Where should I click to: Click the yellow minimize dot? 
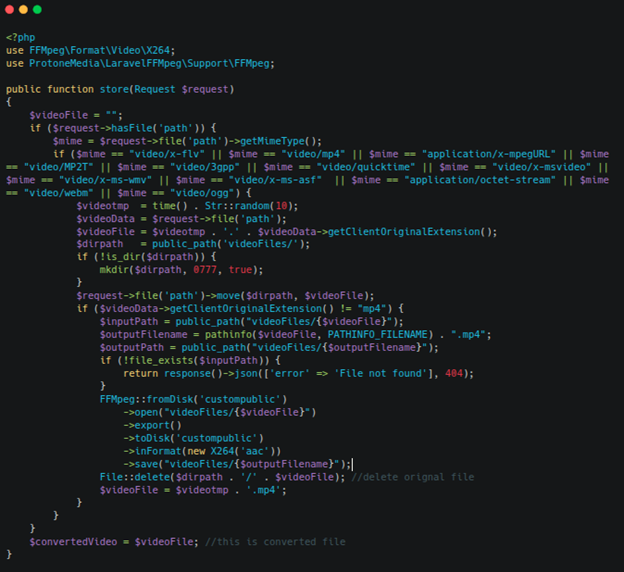point(23,9)
